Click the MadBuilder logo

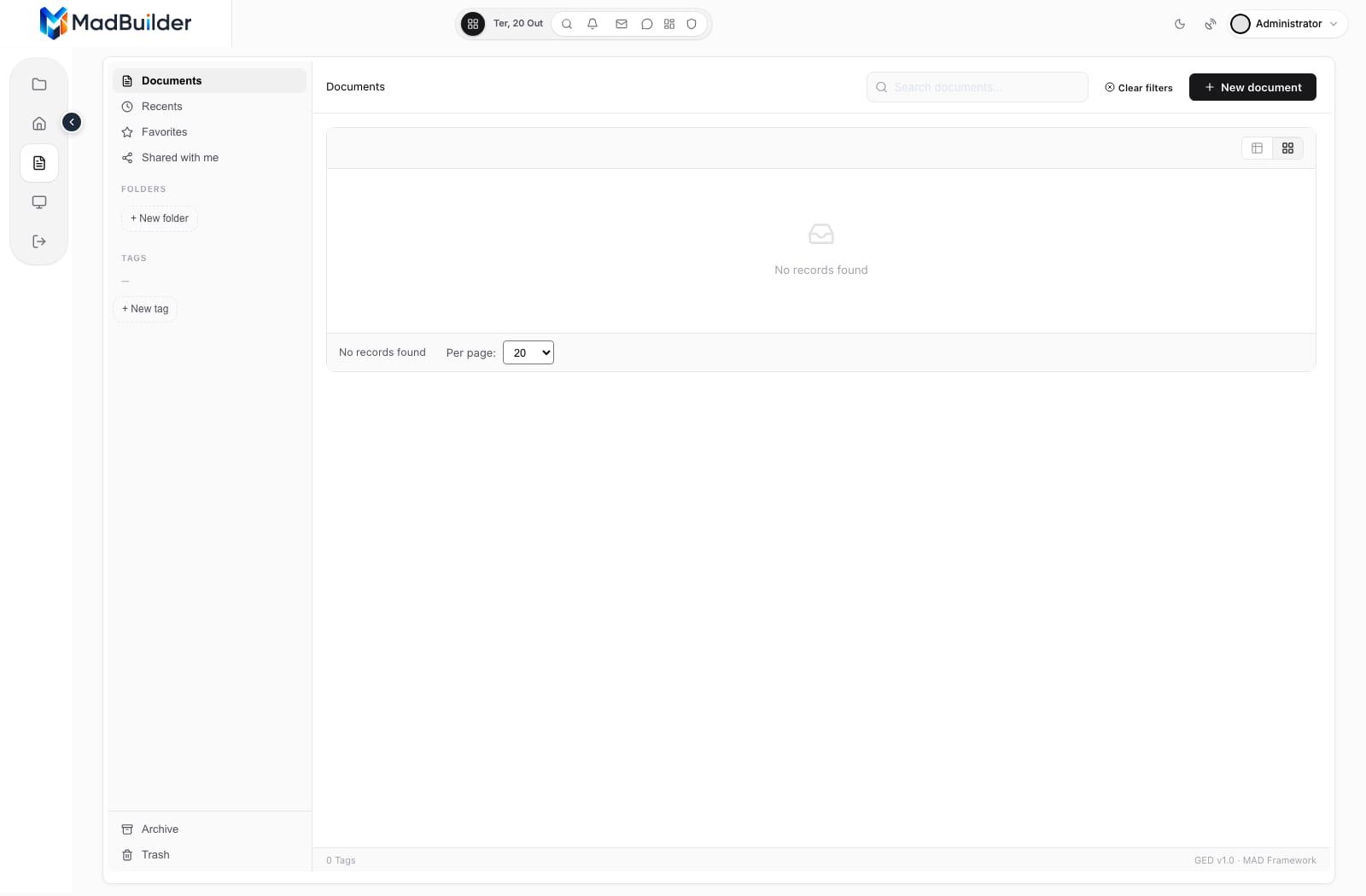(x=115, y=23)
